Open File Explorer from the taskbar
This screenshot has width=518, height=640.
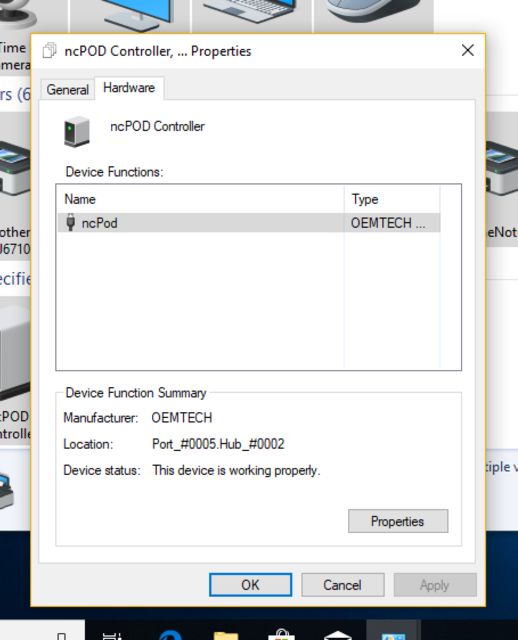click(226, 636)
